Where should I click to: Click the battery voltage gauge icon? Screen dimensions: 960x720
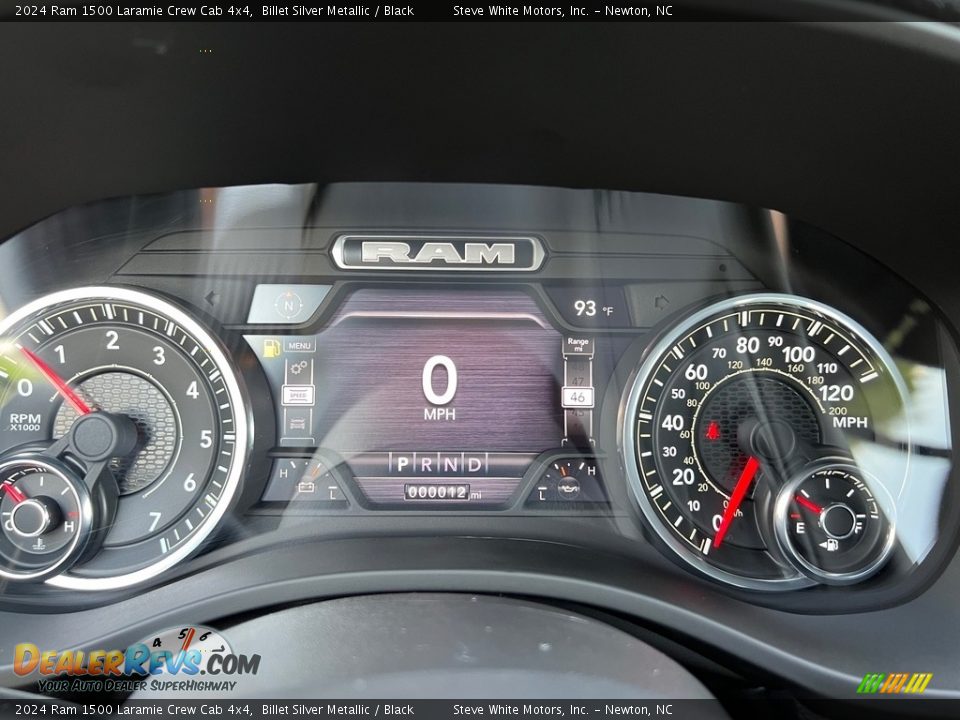click(x=306, y=487)
